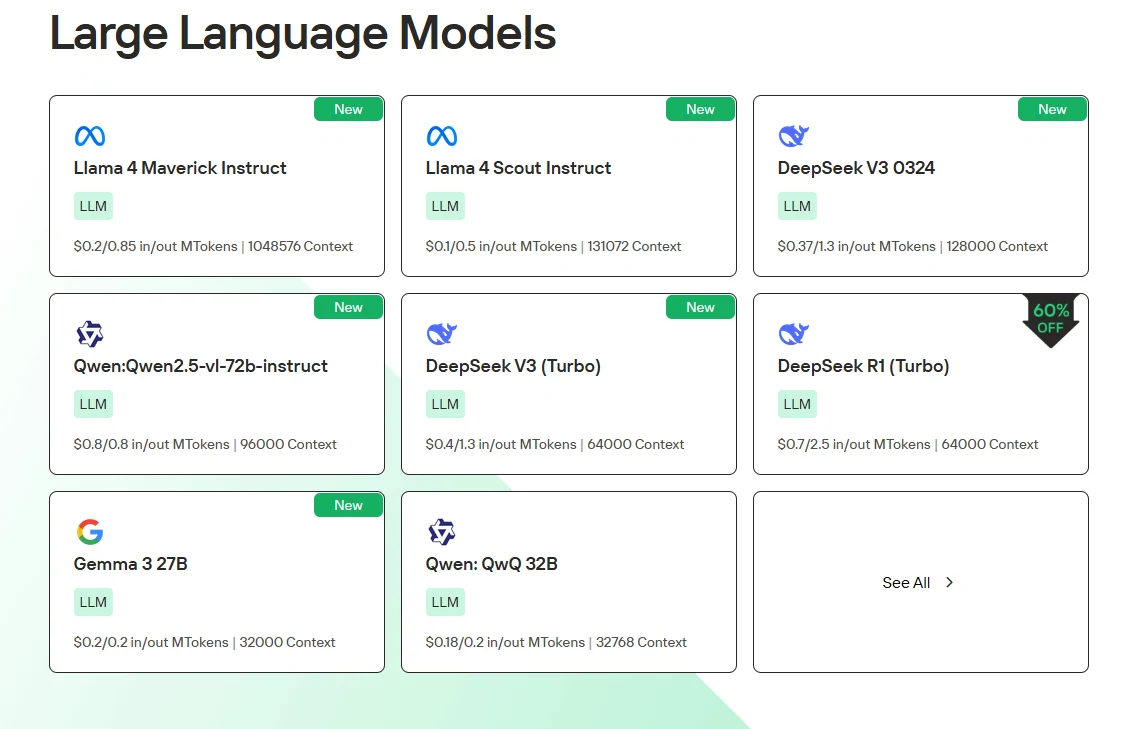Click the '$0.7/2.5 in/out MTokens' pricing text
The width and height of the screenshot is (1144, 729).
(854, 444)
